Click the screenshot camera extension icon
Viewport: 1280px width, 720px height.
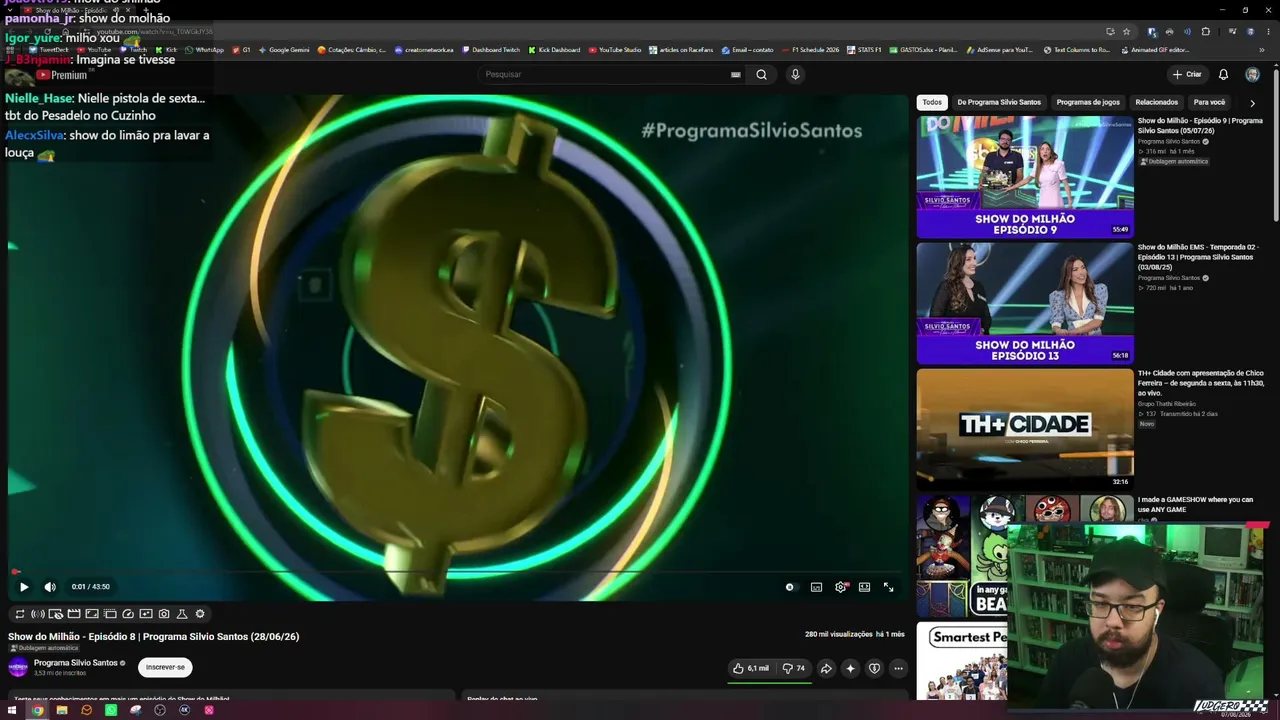click(164, 614)
